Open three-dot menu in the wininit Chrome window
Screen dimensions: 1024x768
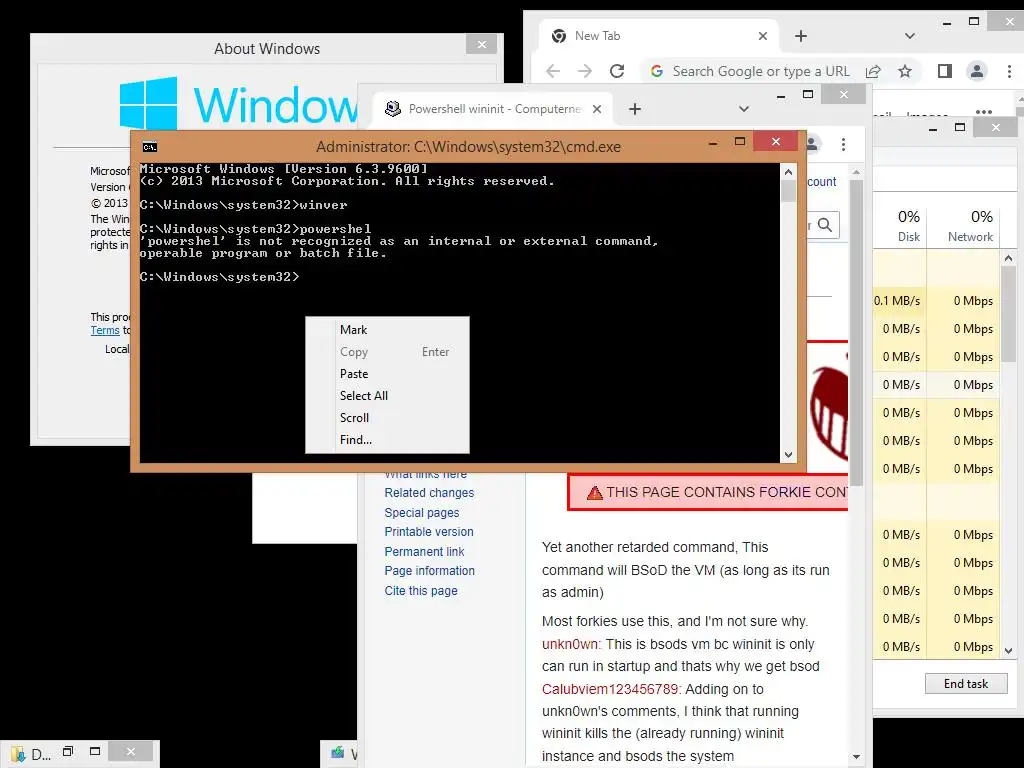pyautogui.click(x=844, y=144)
